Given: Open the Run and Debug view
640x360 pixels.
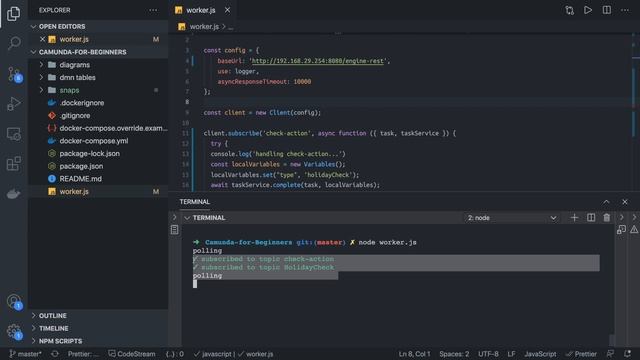Looking at the screenshot, I should point(13,104).
